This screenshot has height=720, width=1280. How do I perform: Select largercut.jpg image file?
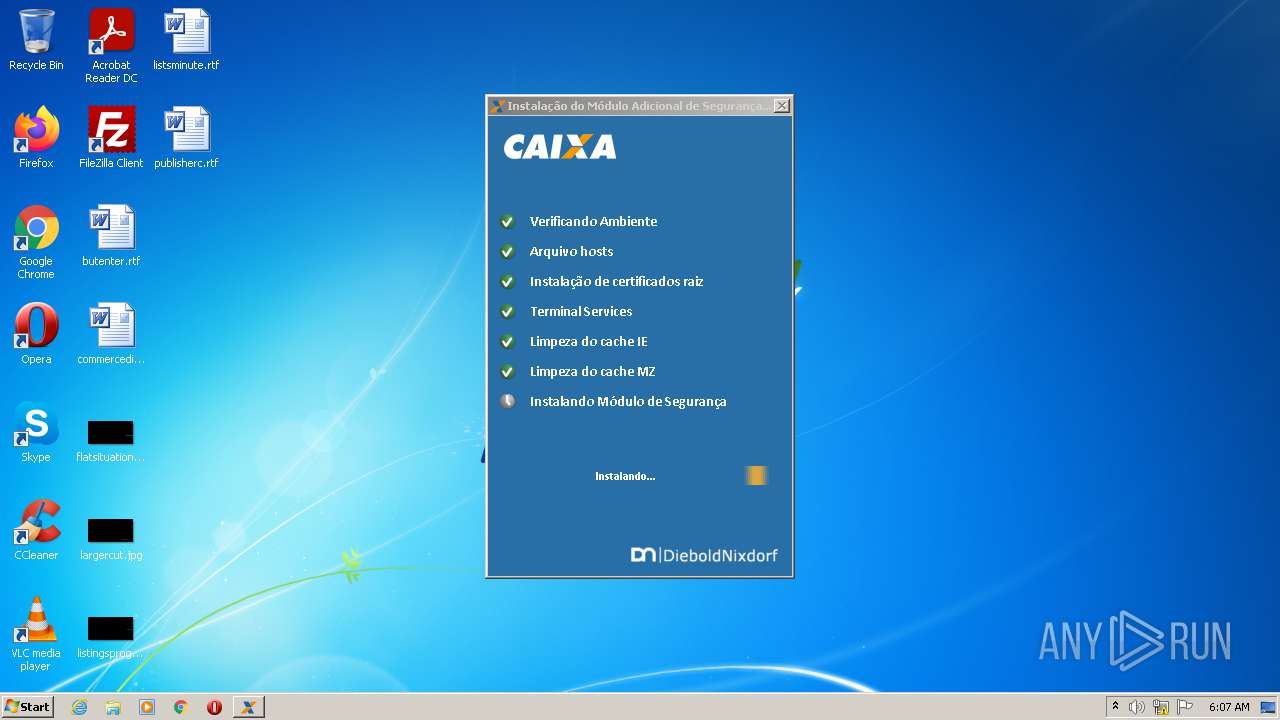click(111, 540)
